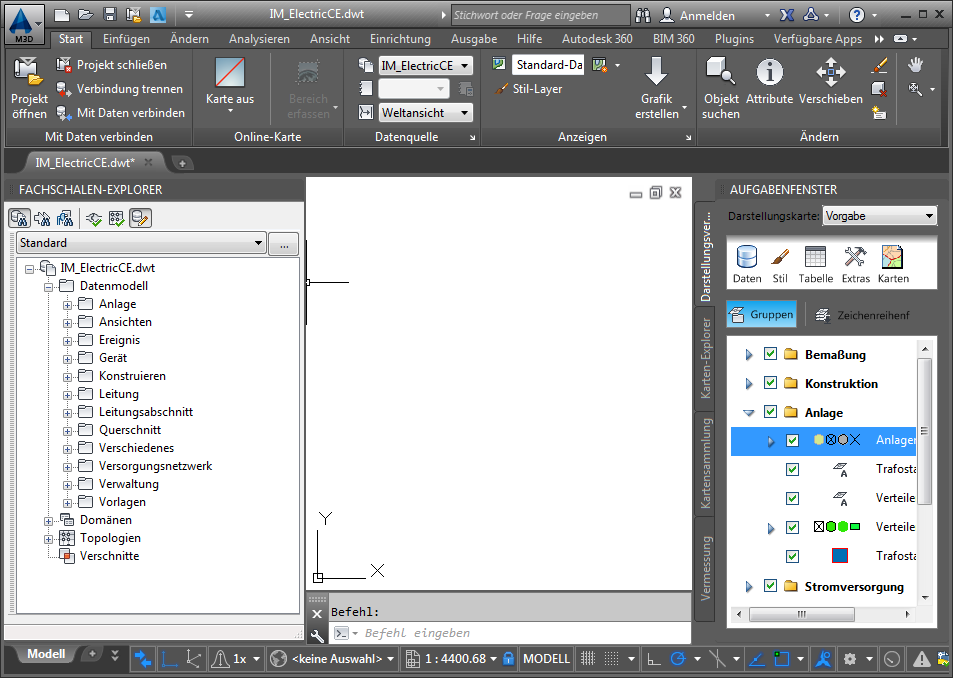The height and width of the screenshot is (678, 953).
Task: Expand the Bemaßung group triangle
Action: pyautogui.click(x=749, y=355)
